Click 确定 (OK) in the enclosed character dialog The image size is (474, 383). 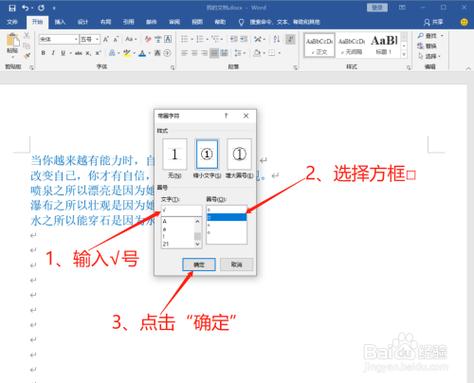click(199, 265)
